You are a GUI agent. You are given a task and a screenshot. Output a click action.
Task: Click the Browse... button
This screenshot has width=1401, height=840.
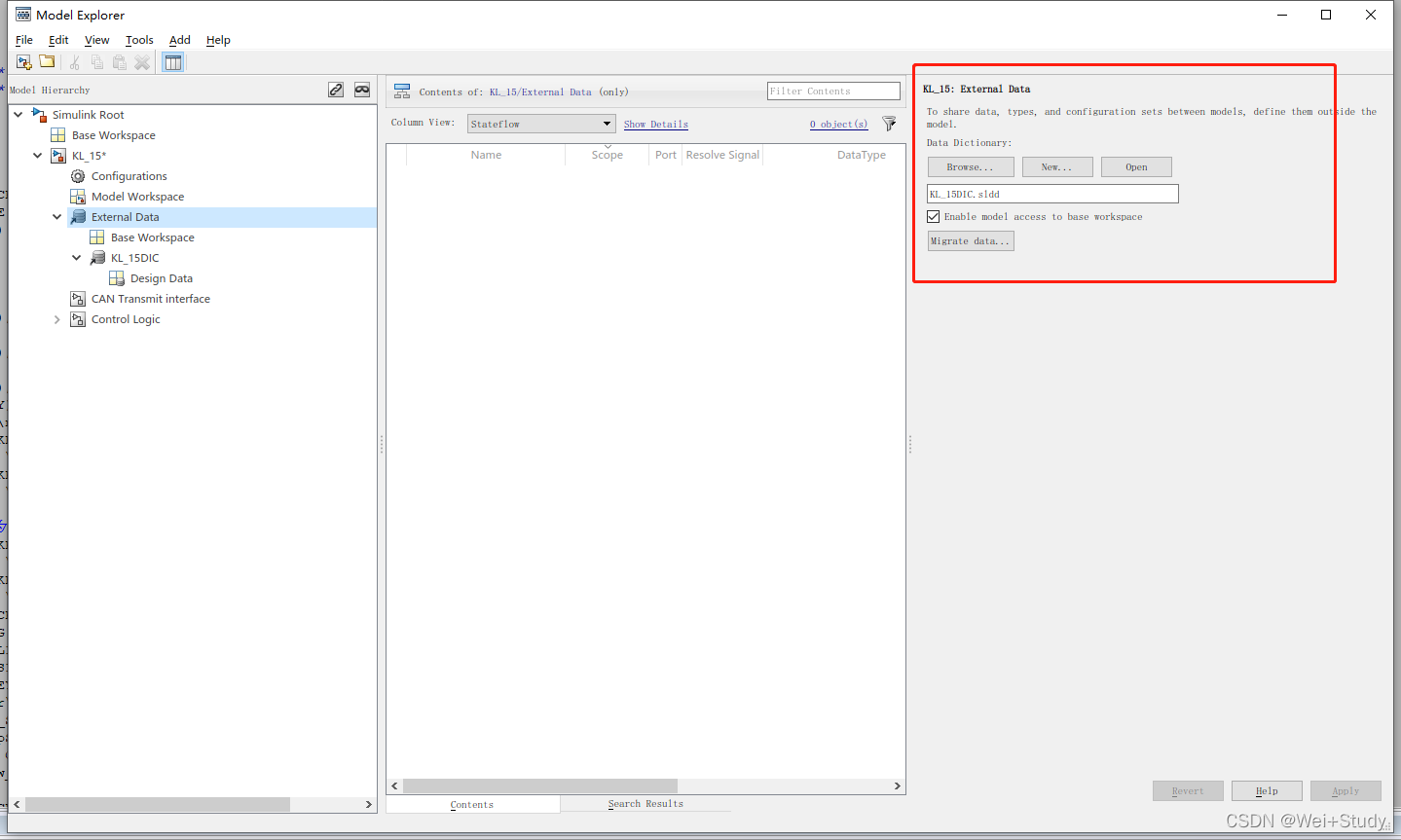pyautogui.click(x=971, y=167)
